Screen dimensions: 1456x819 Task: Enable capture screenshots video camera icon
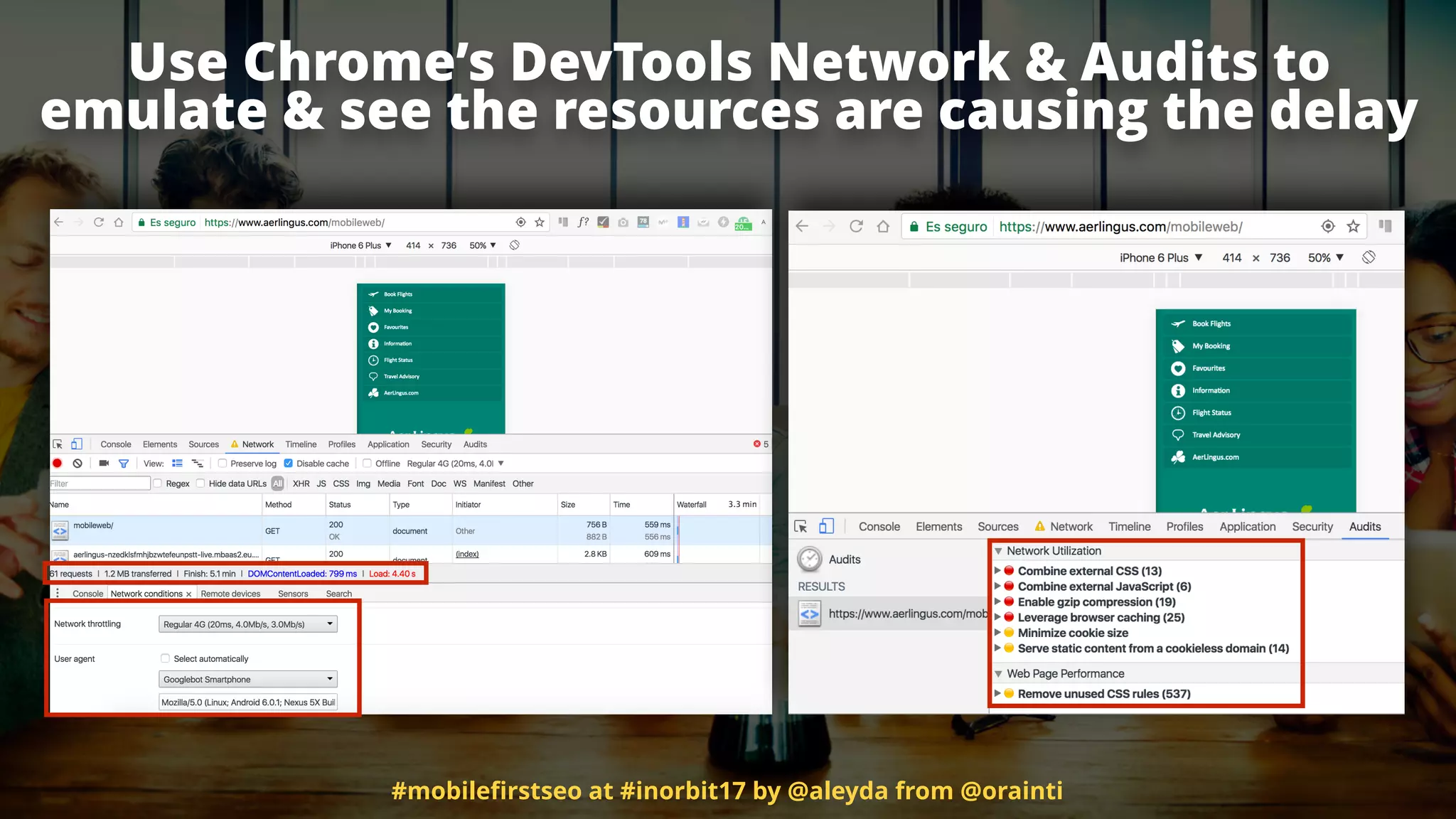[104, 464]
